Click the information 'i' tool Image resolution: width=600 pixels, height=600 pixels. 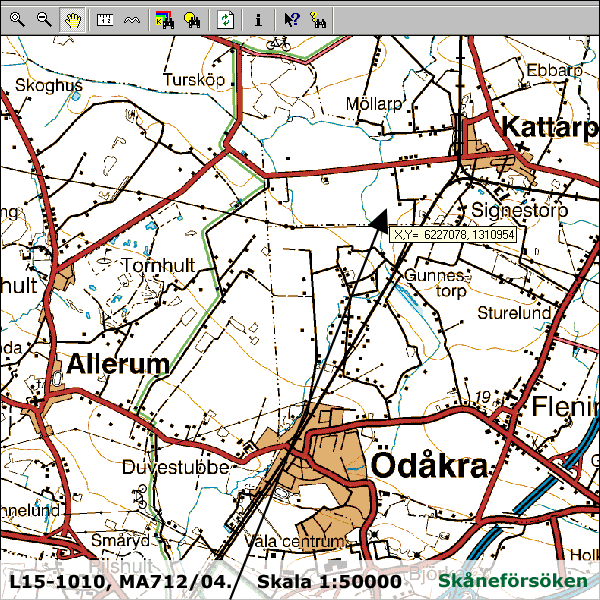pos(258,18)
